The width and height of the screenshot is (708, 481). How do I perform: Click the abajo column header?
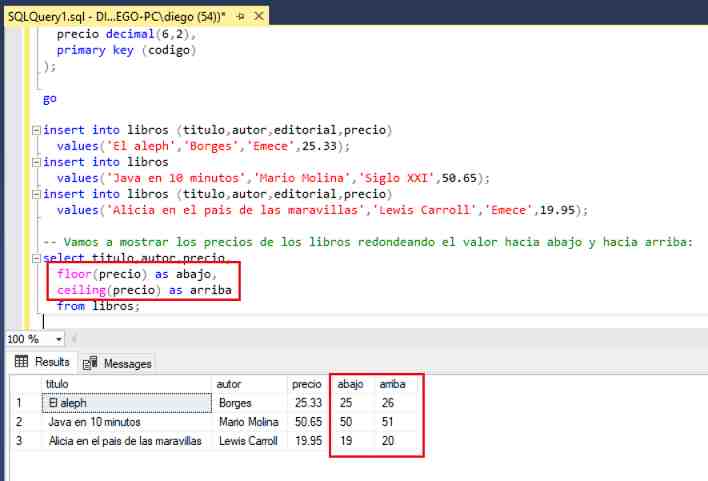tap(351, 384)
